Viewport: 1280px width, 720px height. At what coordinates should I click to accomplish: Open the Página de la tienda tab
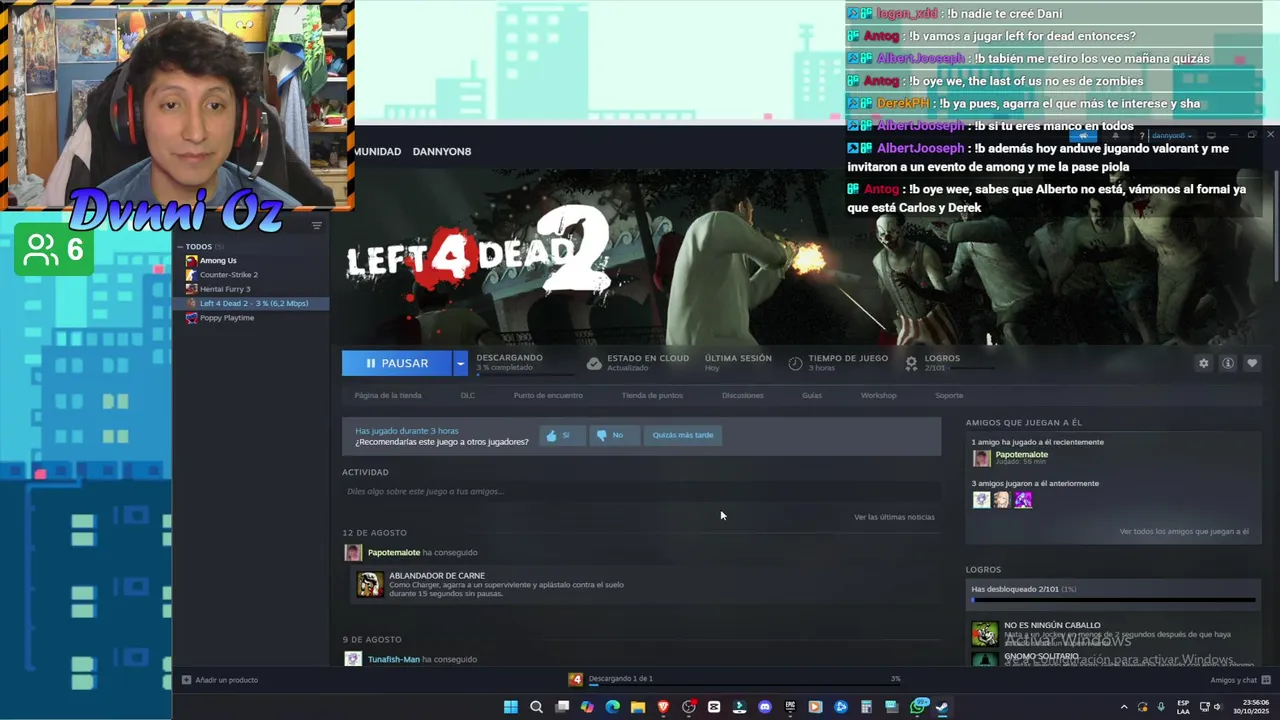(x=388, y=395)
